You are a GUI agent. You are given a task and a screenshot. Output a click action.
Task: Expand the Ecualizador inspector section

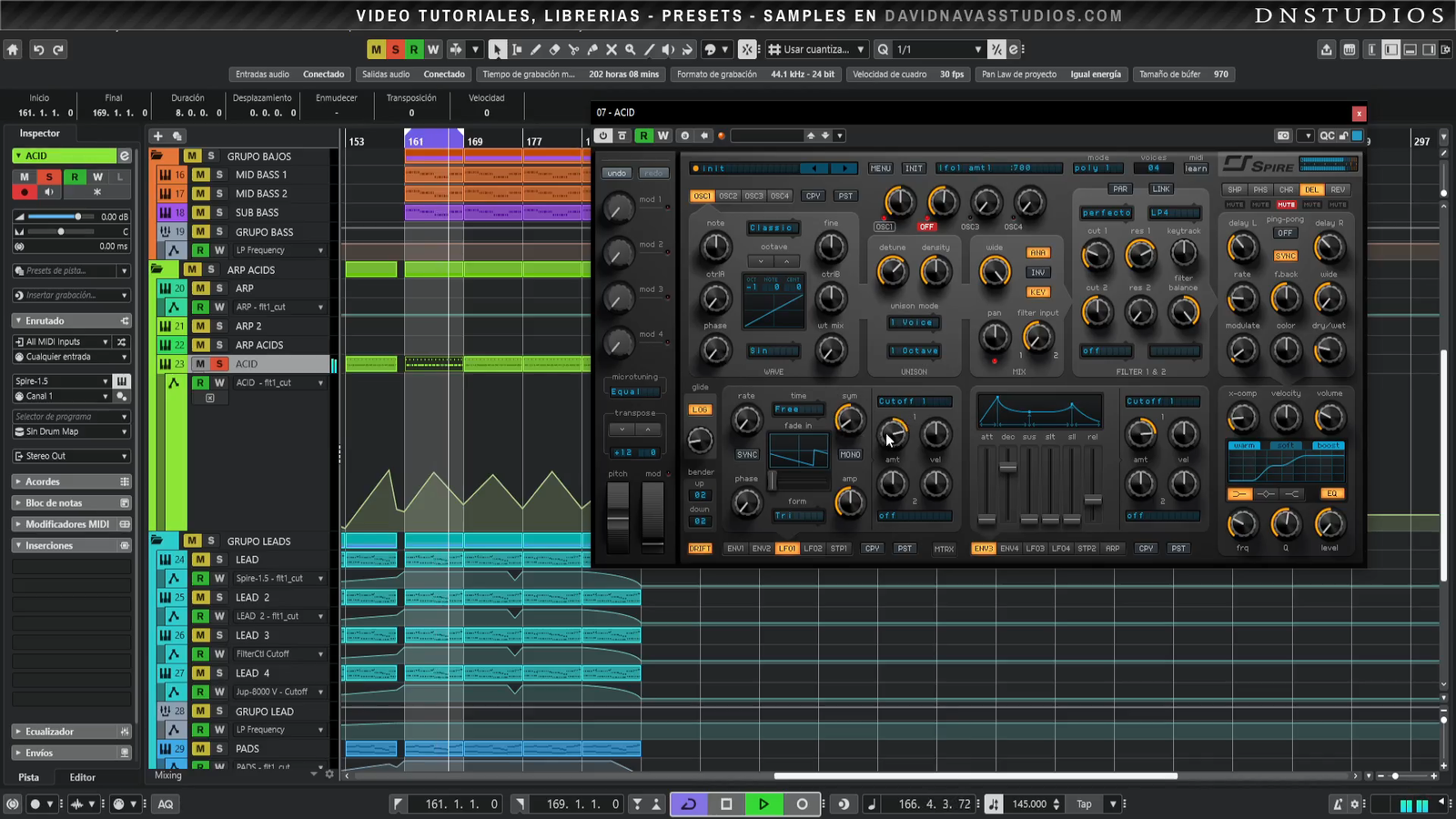[x=50, y=732]
